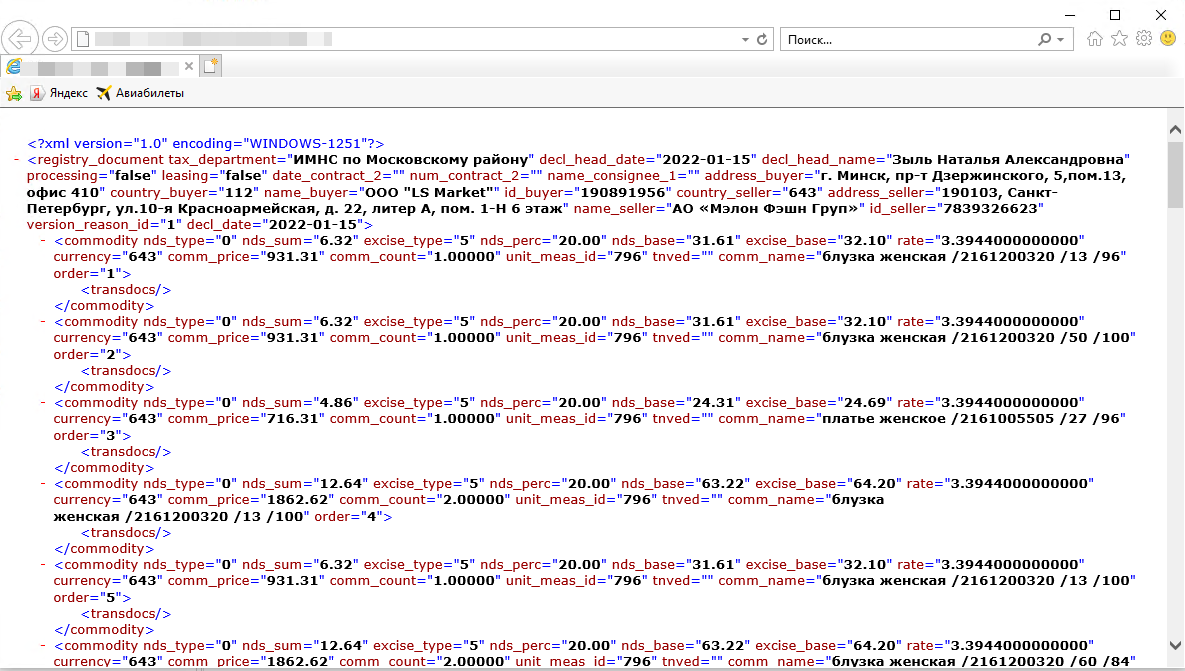Refresh the current page
The image size is (1185, 671).
[x=762, y=40]
